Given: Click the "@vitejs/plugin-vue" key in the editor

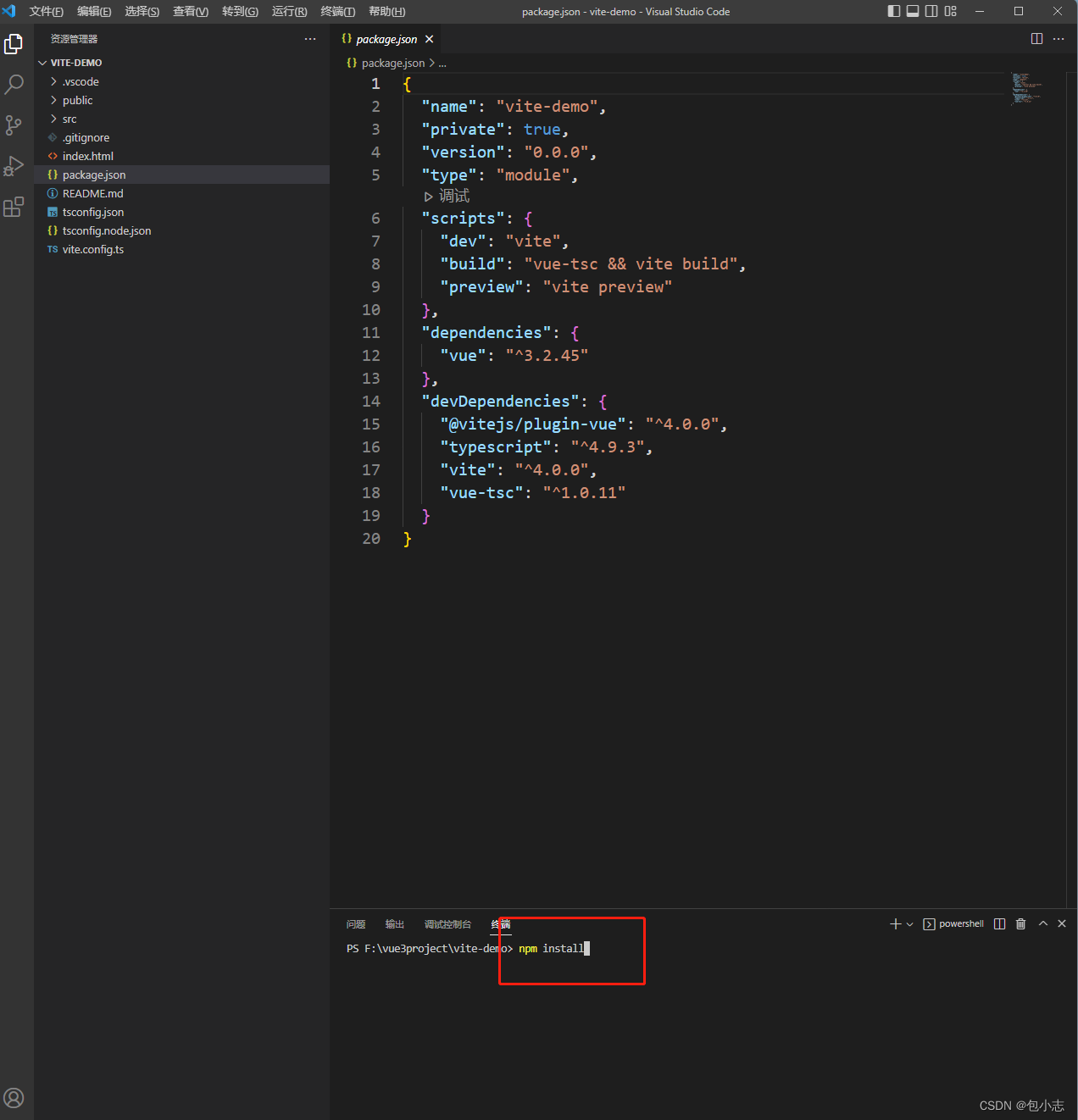Looking at the screenshot, I should pos(533,424).
